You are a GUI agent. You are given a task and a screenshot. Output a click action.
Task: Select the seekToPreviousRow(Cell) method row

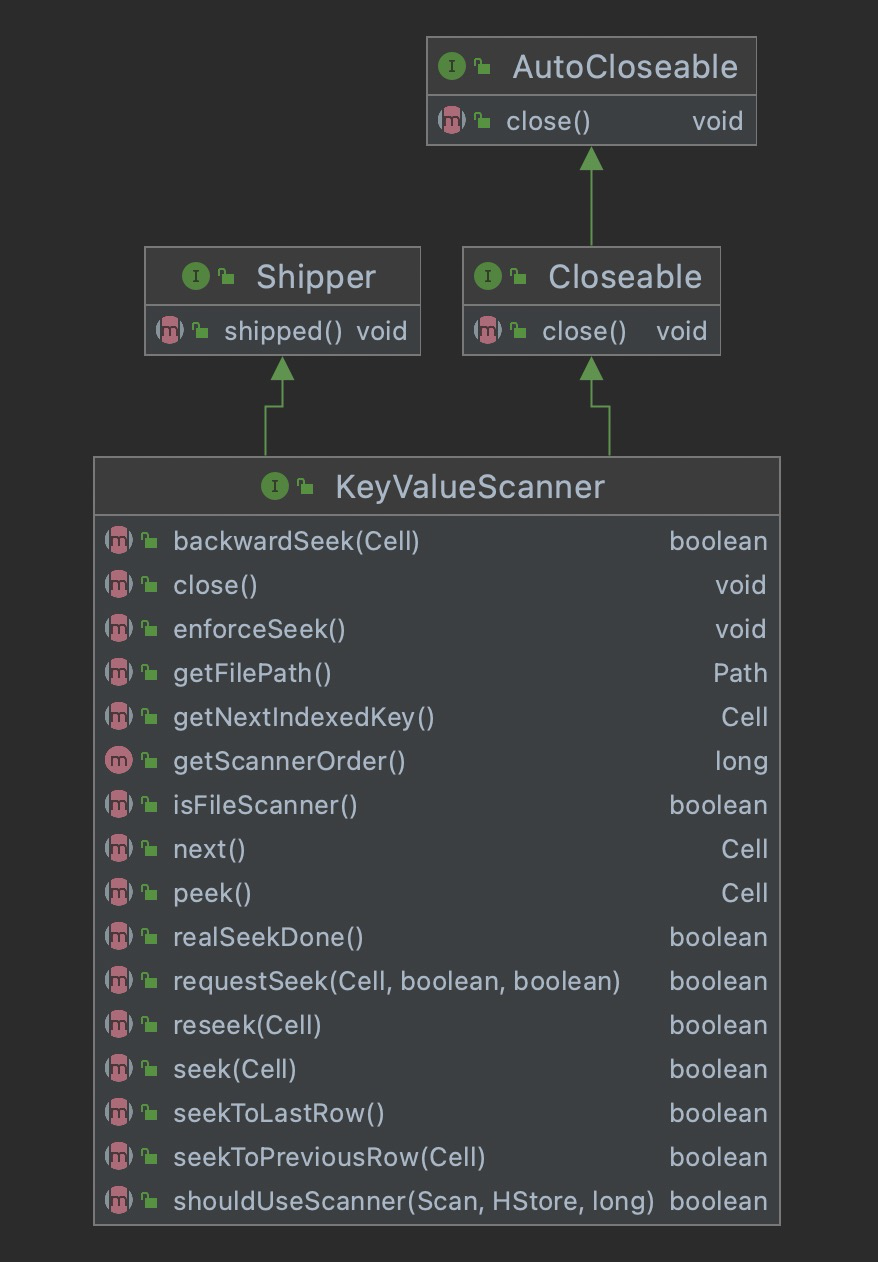point(329,1157)
